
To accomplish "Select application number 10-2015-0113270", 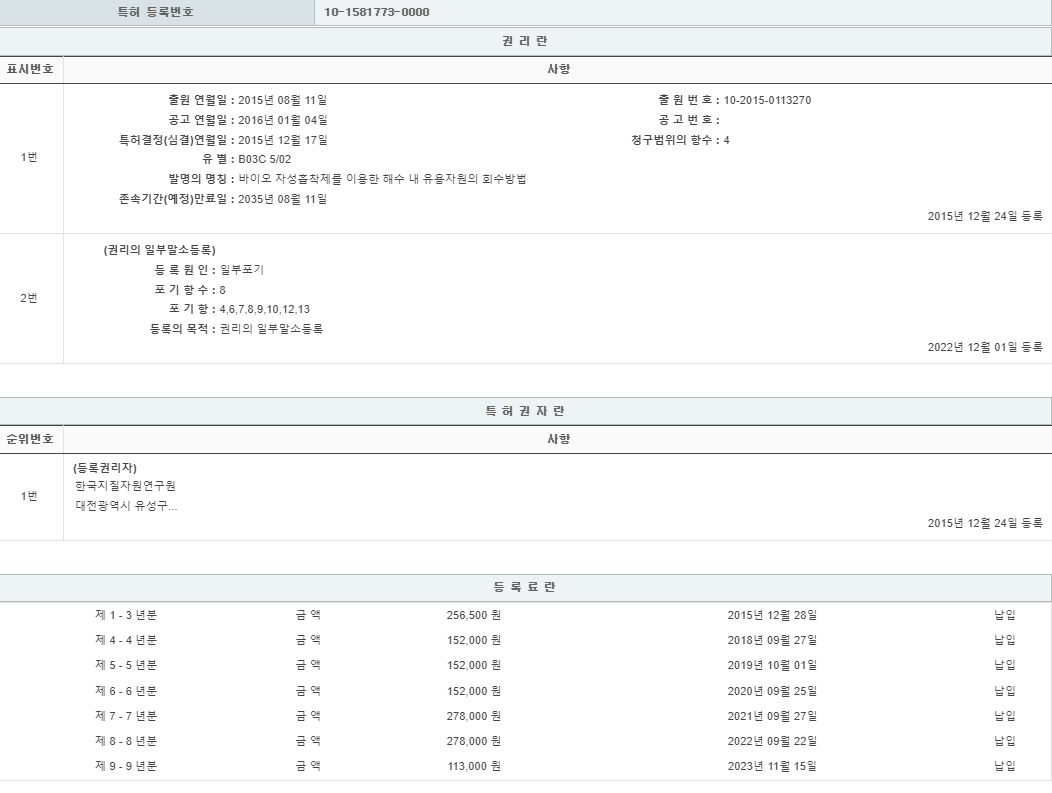I will [767, 100].
